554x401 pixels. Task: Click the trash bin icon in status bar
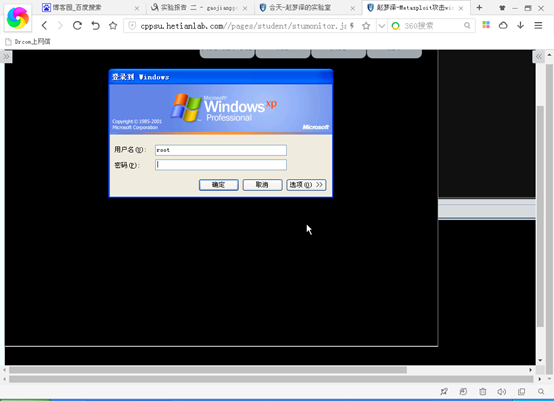(483, 391)
